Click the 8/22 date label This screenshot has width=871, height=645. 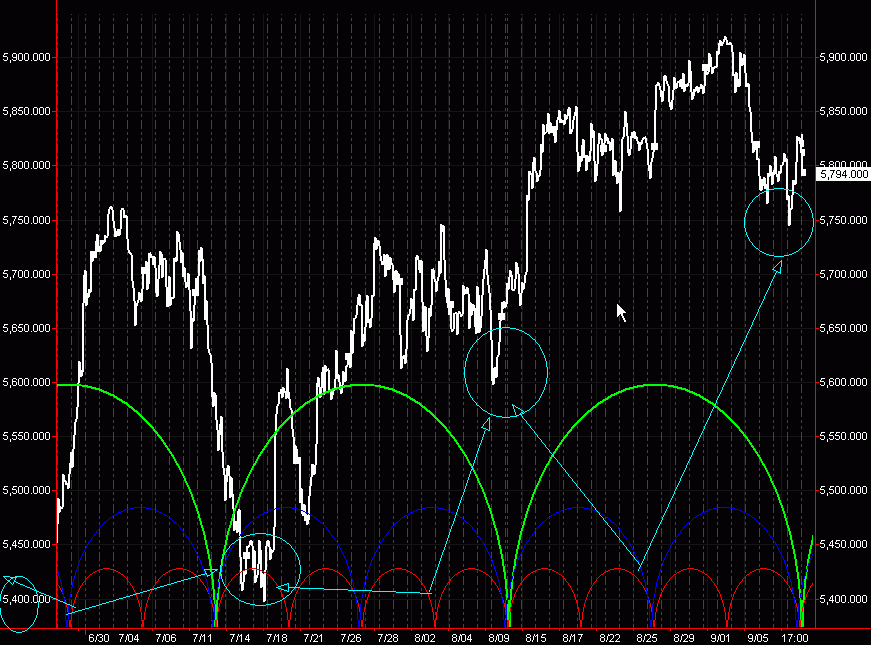(x=610, y=638)
